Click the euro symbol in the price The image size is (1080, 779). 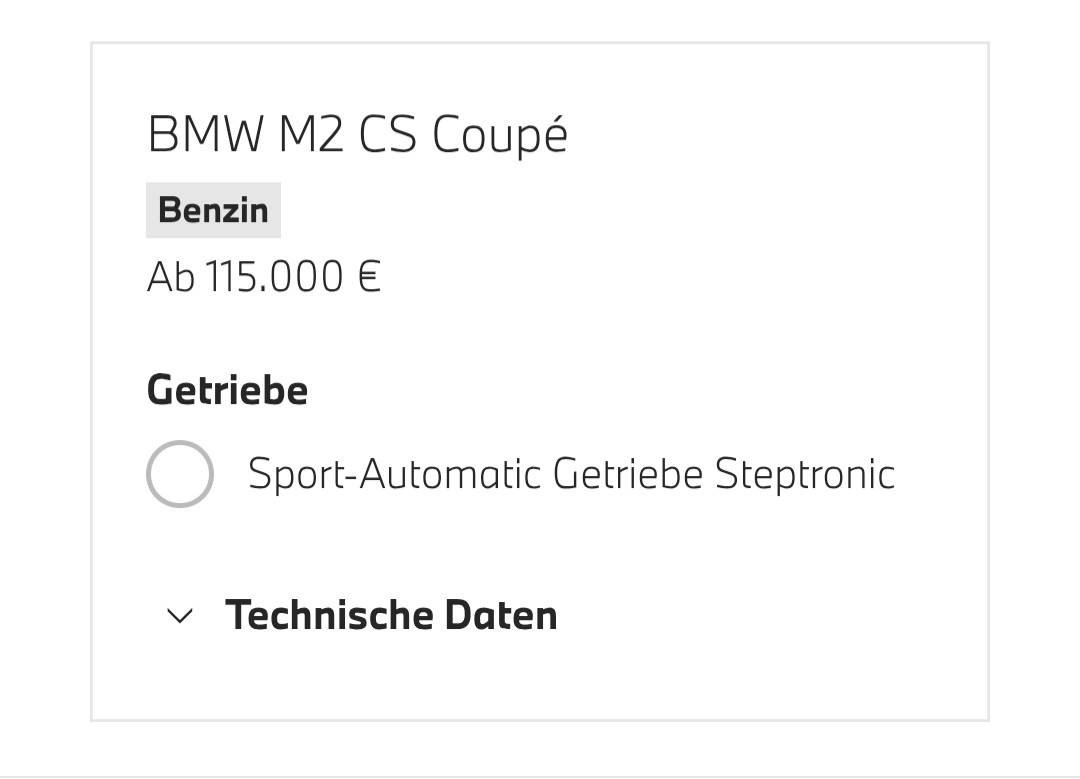coord(369,277)
